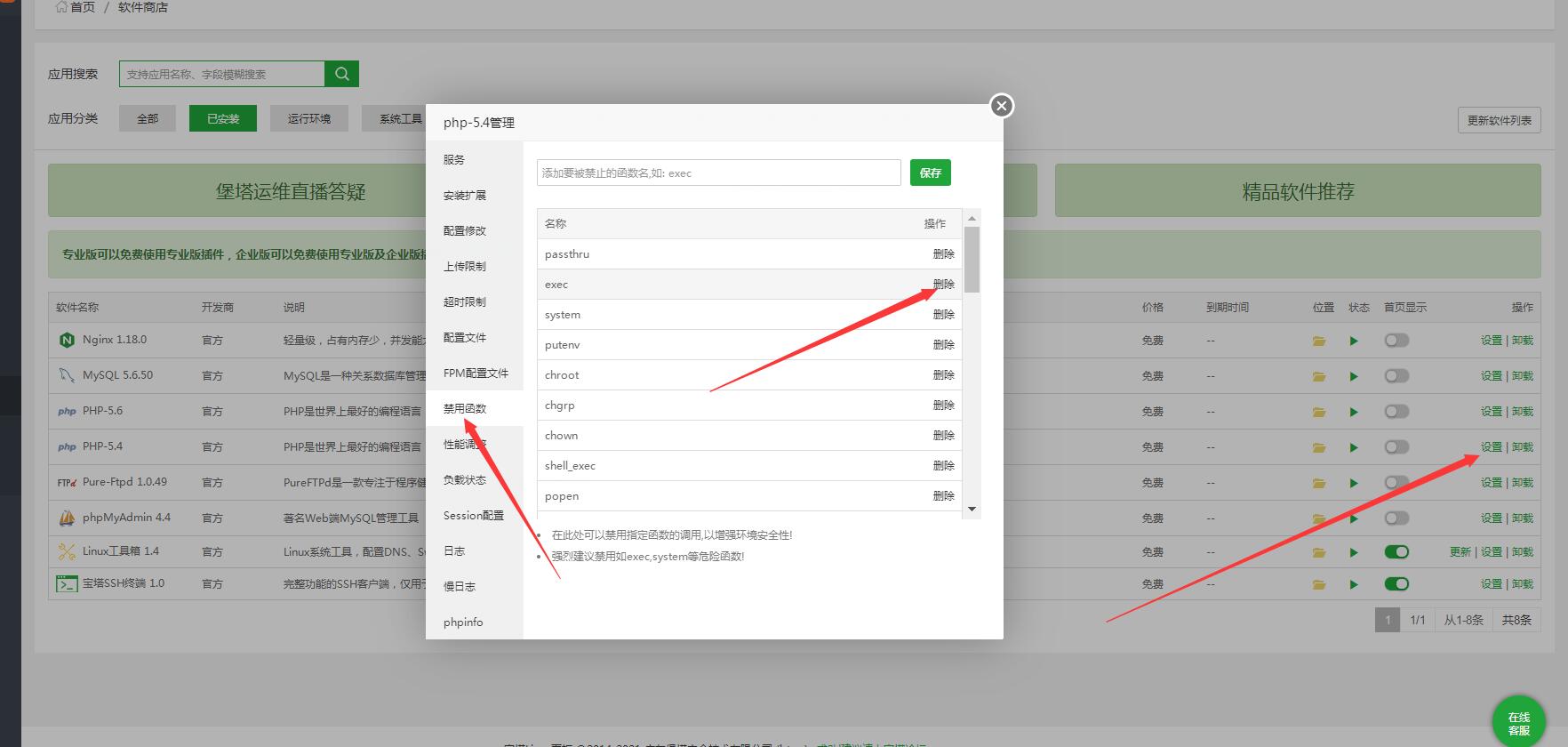Click the 在线客服 floating chat button

click(1518, 722)
